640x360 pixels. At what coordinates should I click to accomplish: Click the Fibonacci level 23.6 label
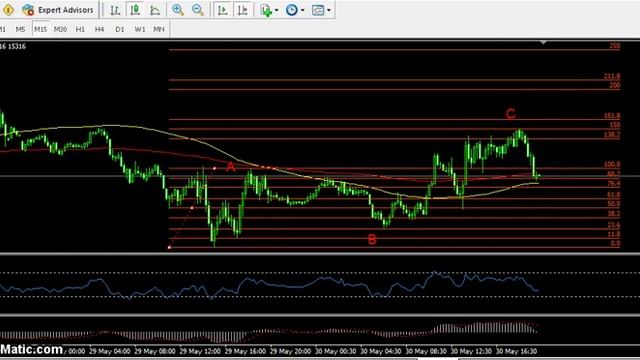(x=614, y=225)
